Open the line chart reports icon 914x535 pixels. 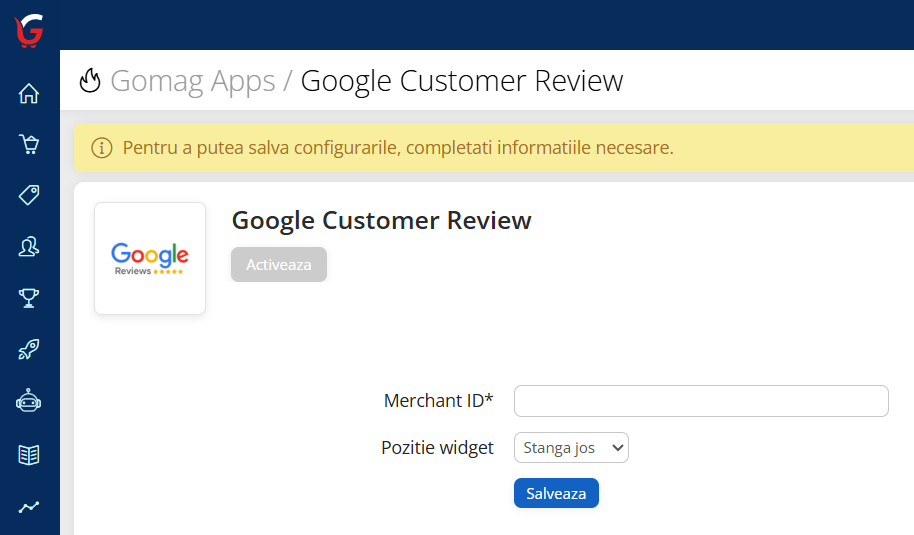[x=29, y=507]
